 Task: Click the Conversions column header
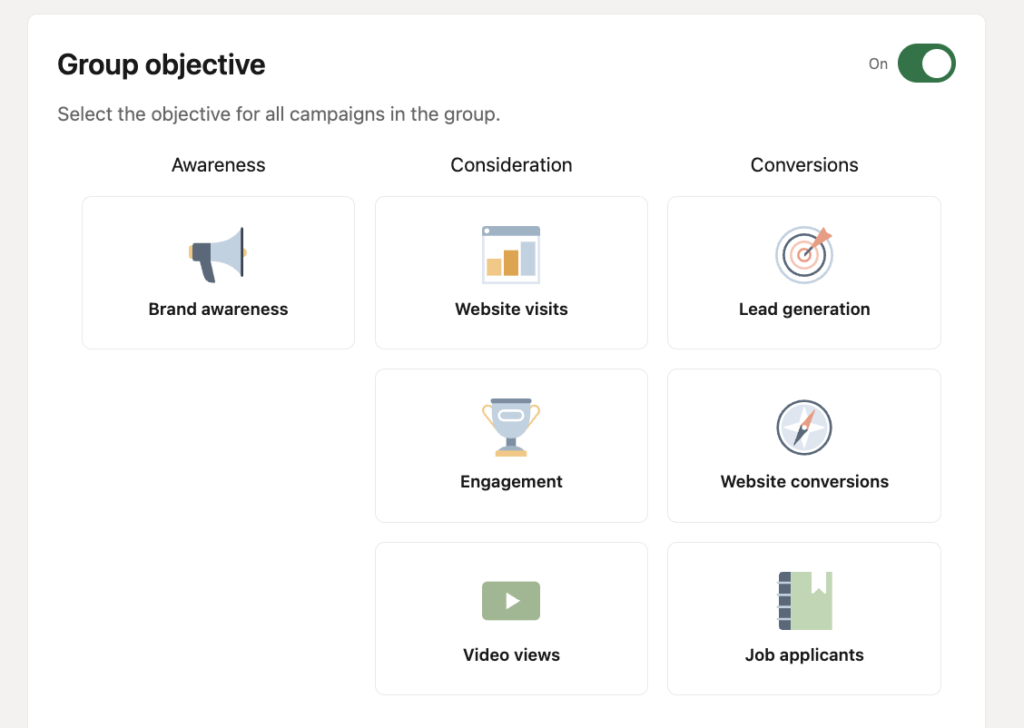coord(804,165)
